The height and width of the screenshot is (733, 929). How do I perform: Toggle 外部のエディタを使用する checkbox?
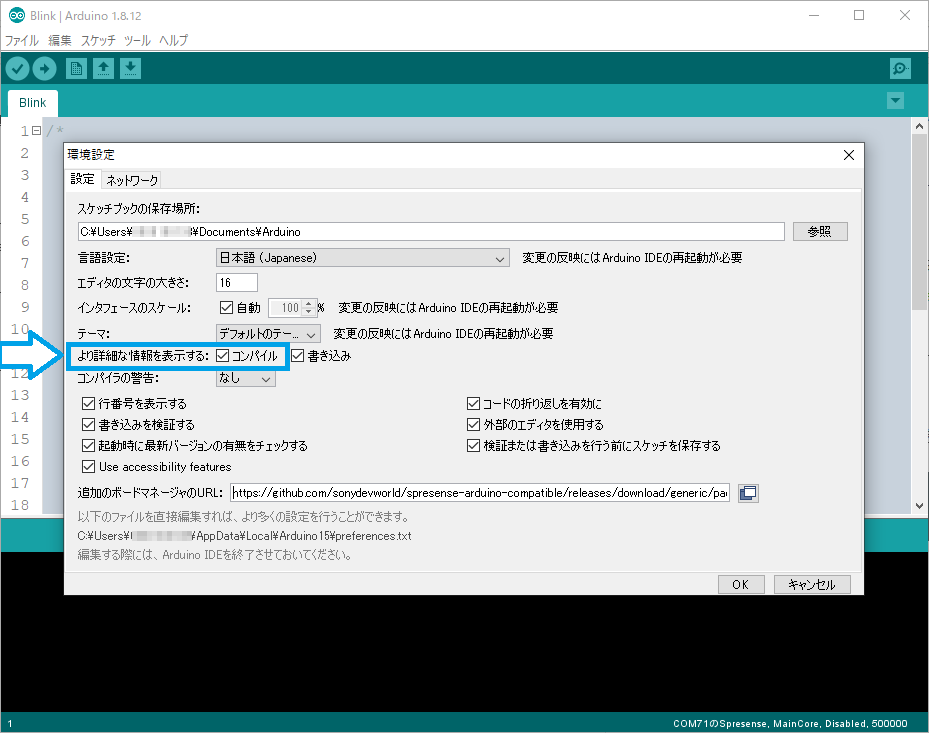coord(473,424)
